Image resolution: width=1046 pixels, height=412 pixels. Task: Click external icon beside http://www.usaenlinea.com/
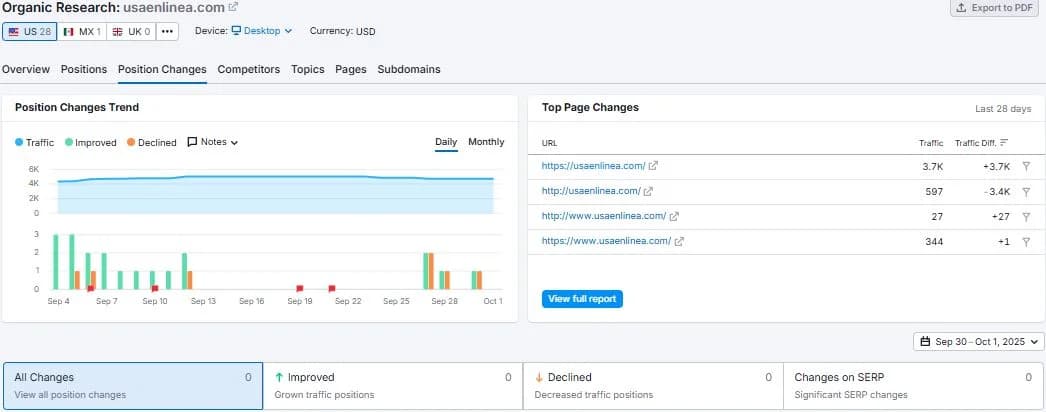click(x=674, y=217)
